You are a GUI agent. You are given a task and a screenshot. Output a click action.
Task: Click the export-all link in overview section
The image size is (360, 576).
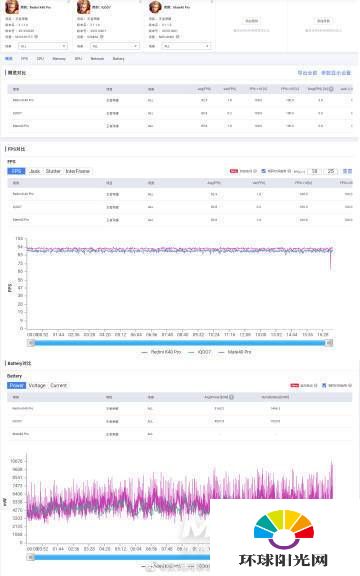click(x=307, y=73)
